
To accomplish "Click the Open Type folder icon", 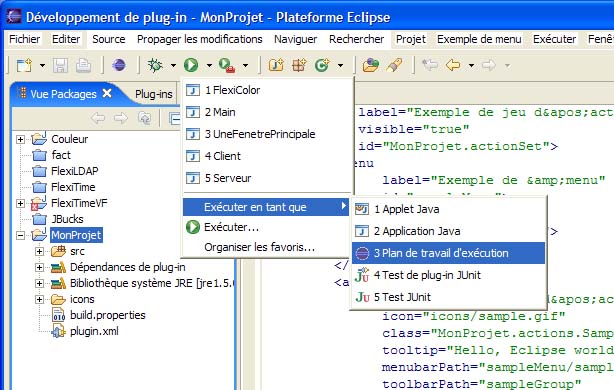I will tap(370, 65).
